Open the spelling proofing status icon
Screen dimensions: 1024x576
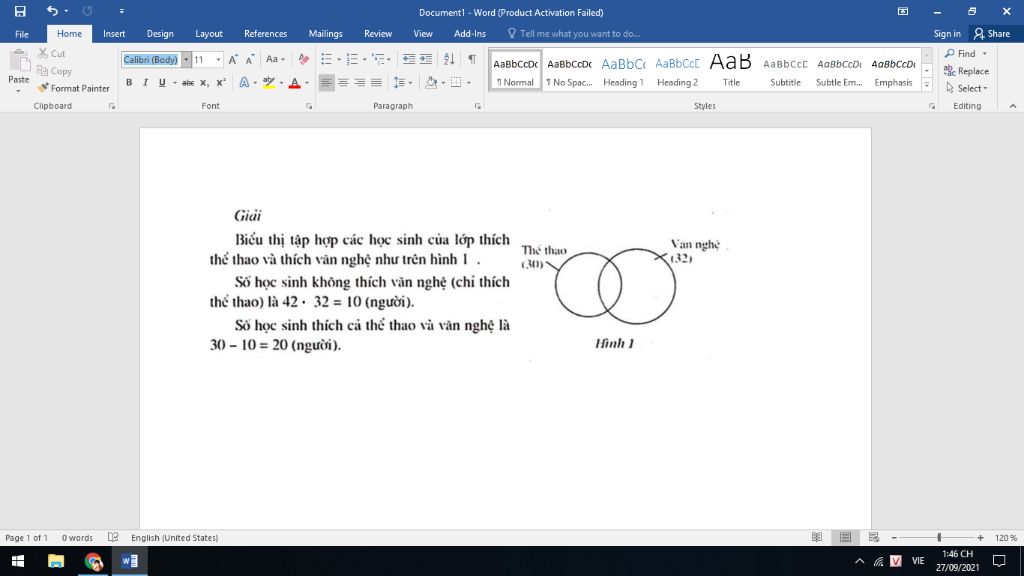point(113,537)
